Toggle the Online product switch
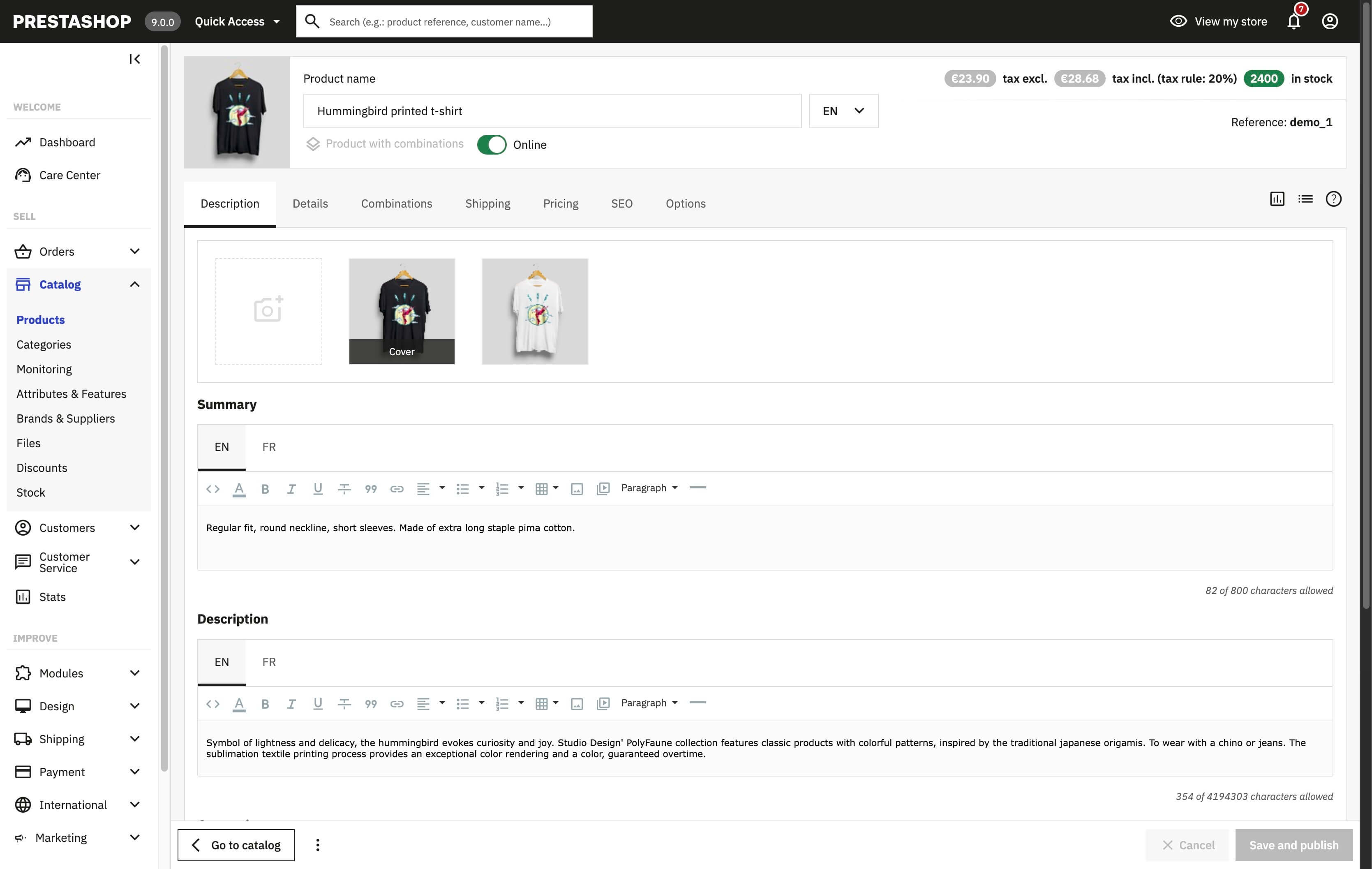 [492, 145]
